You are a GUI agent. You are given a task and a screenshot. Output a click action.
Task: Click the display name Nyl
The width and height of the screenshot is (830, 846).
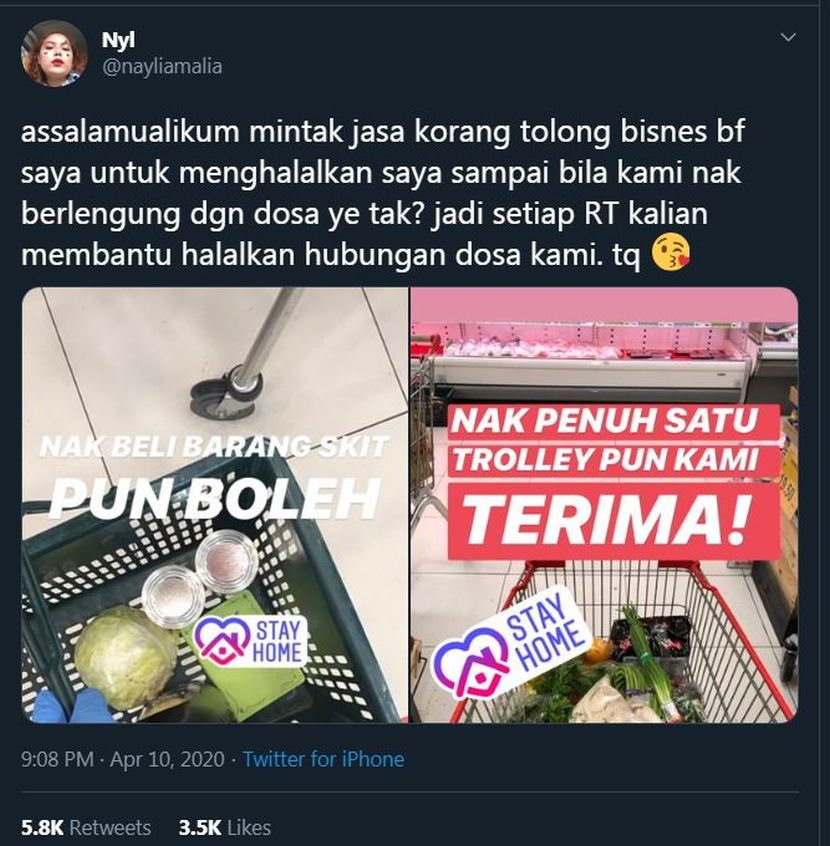tap(118, 40)
